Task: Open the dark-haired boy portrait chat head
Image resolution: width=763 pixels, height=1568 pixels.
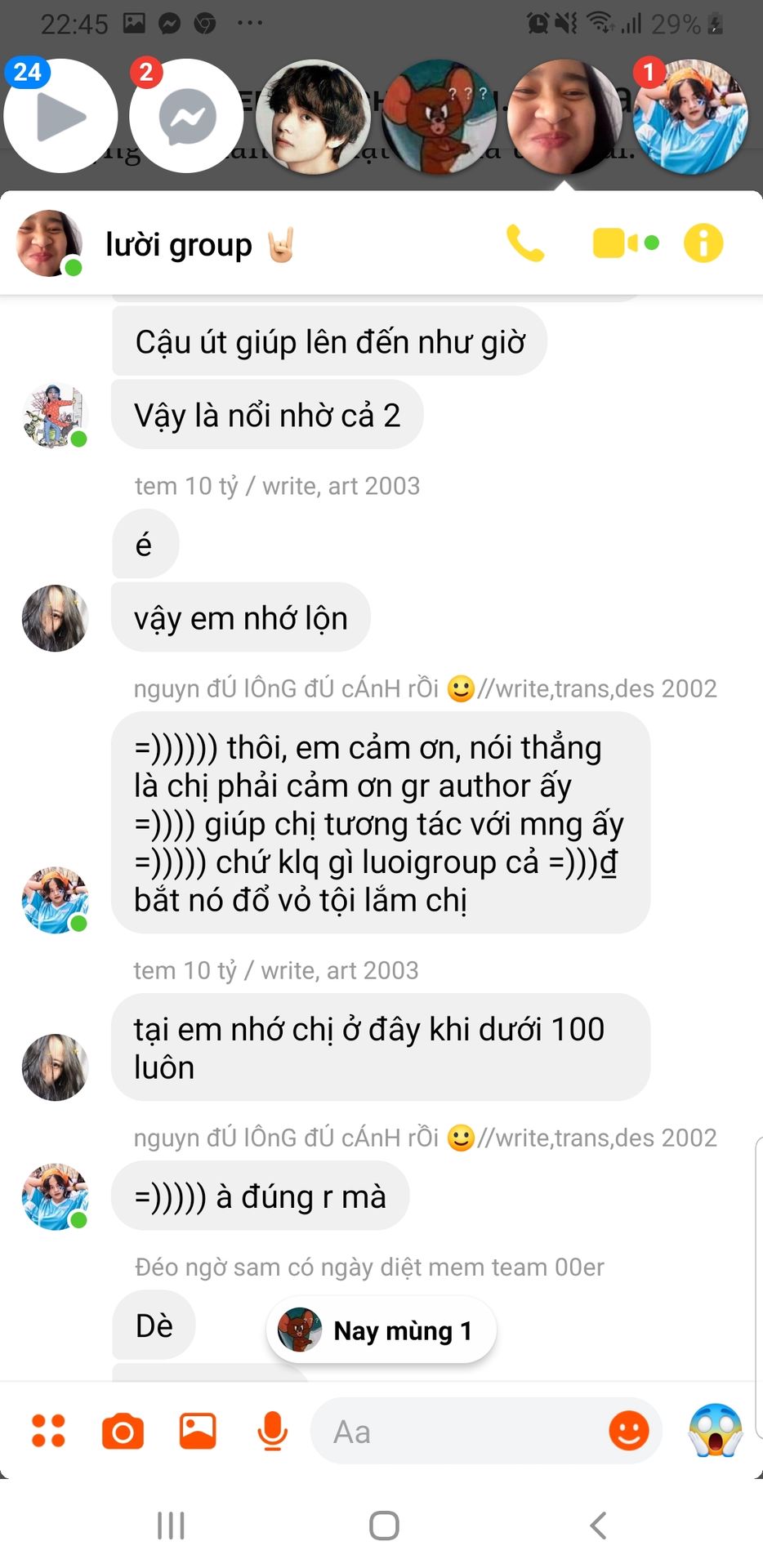Action: tap(313, 116)
